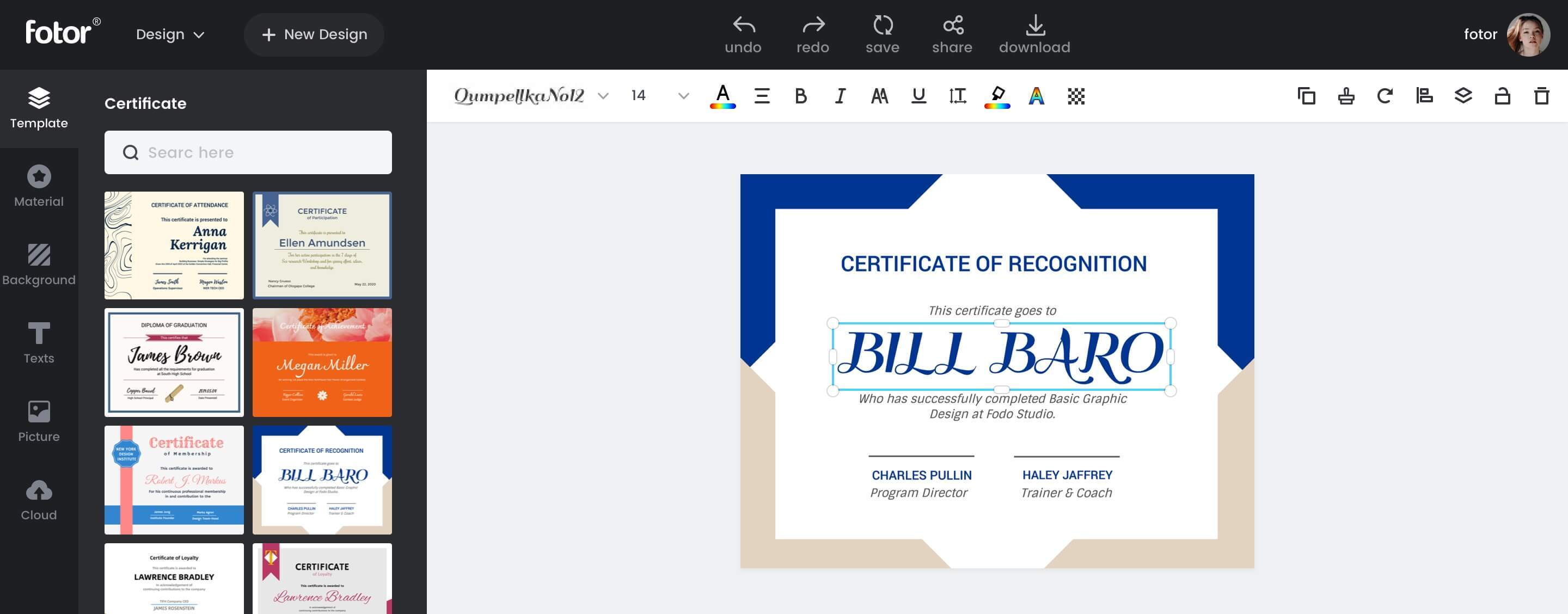Click the layer arrange icon
The height and width of the screenshot is (614, 1568).
1462,95
